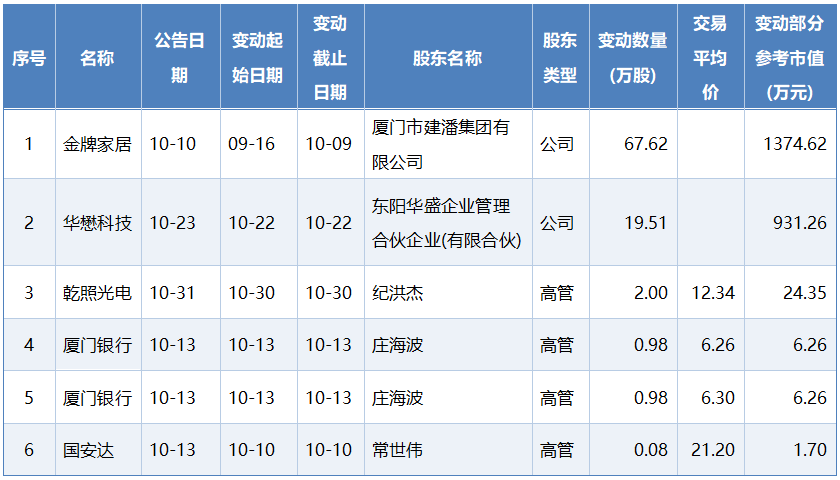Screen dimensions: 840x480
Task: Click the 12.34 average price cell
Action: click(x=713, y=292)
